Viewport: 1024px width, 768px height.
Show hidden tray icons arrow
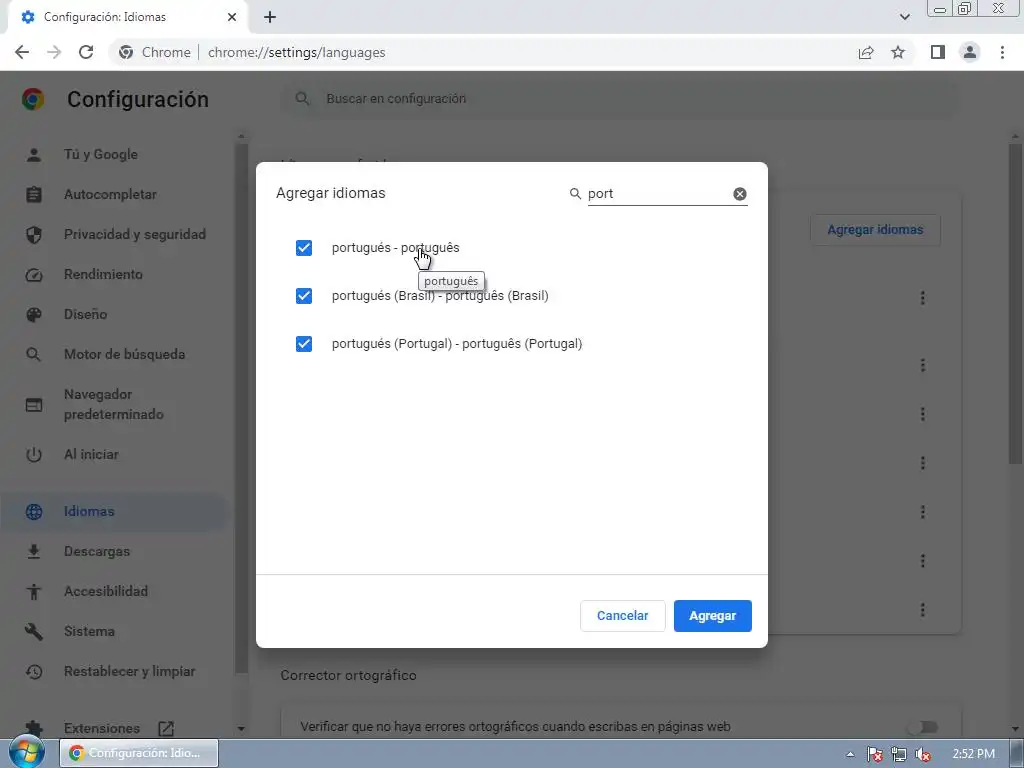coord(850,754)
